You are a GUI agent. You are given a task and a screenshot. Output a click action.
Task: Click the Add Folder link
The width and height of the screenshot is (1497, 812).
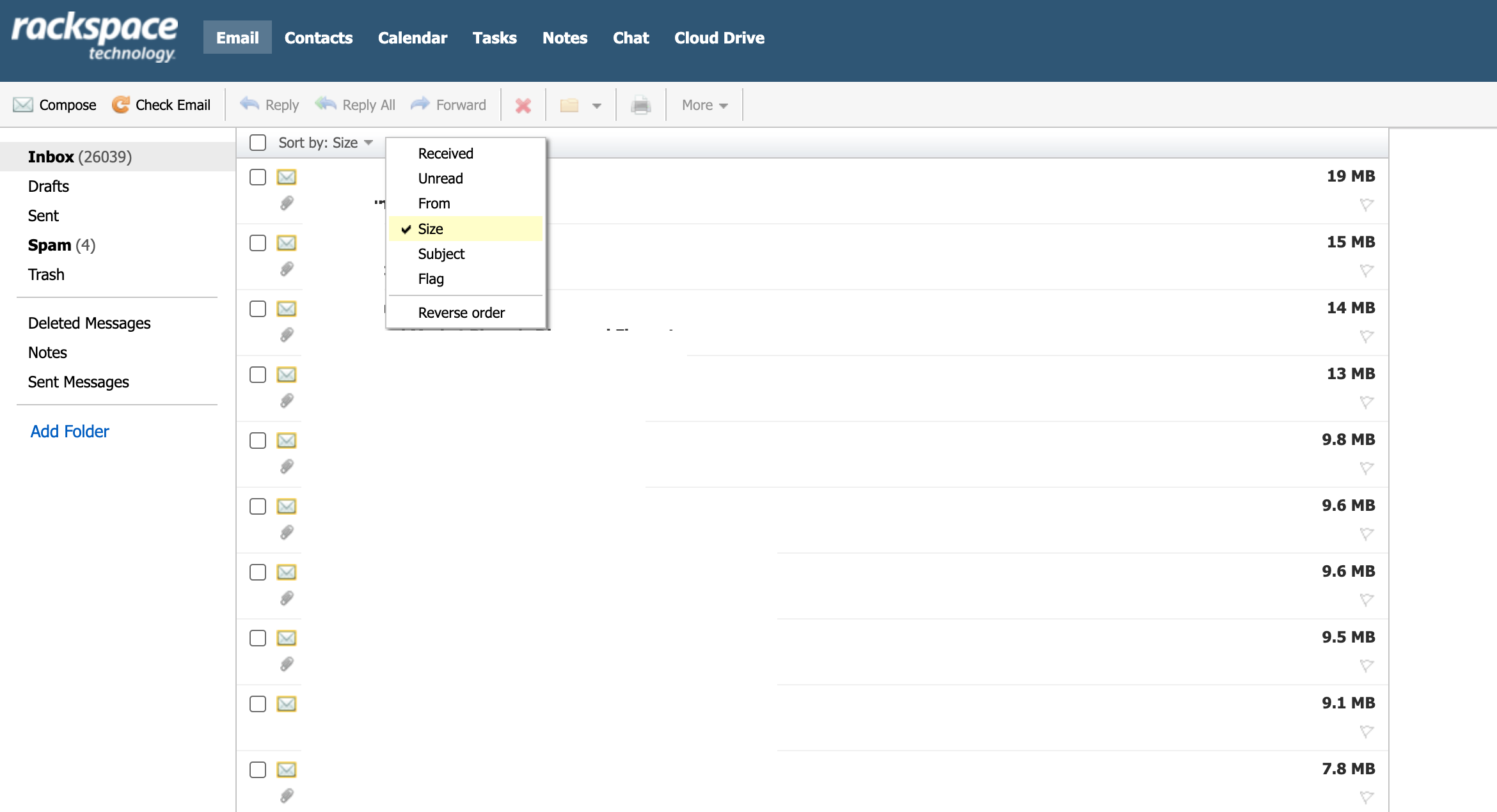click(70, 432)
